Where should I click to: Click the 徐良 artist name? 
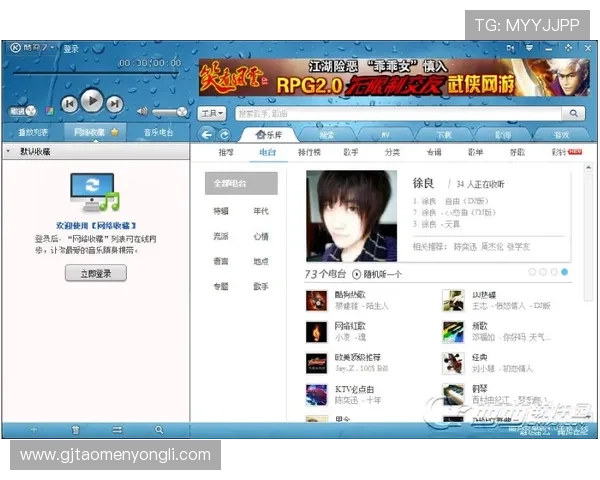coord(423,183)
